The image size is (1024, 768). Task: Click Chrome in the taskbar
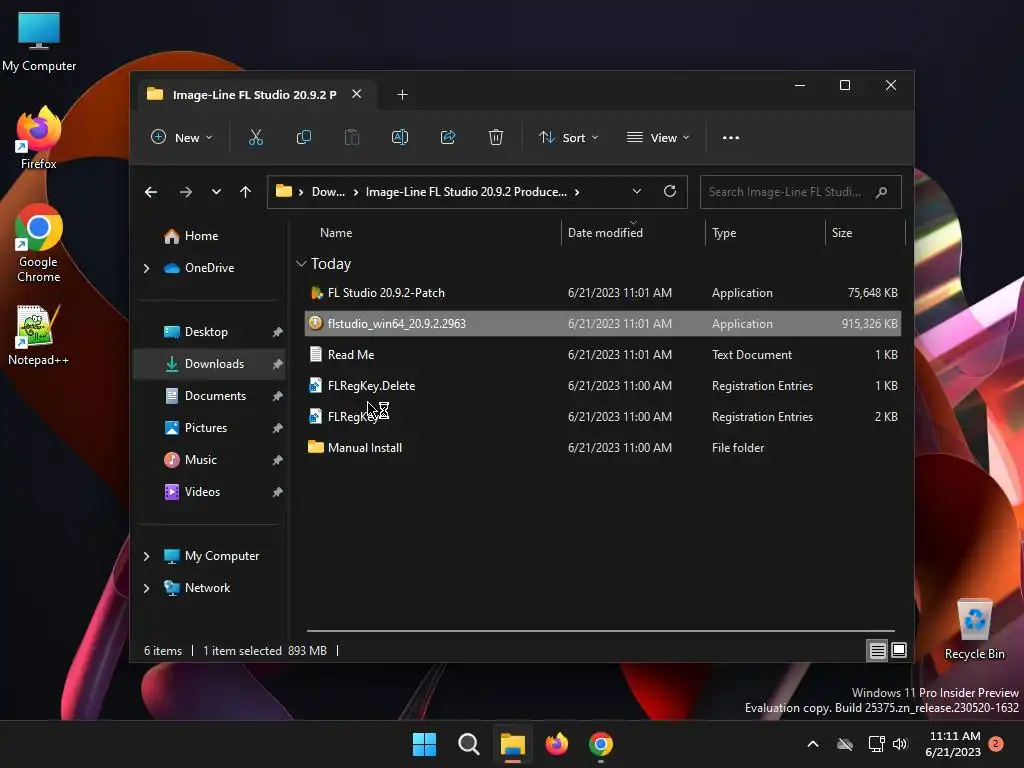[x=601, y=744]
